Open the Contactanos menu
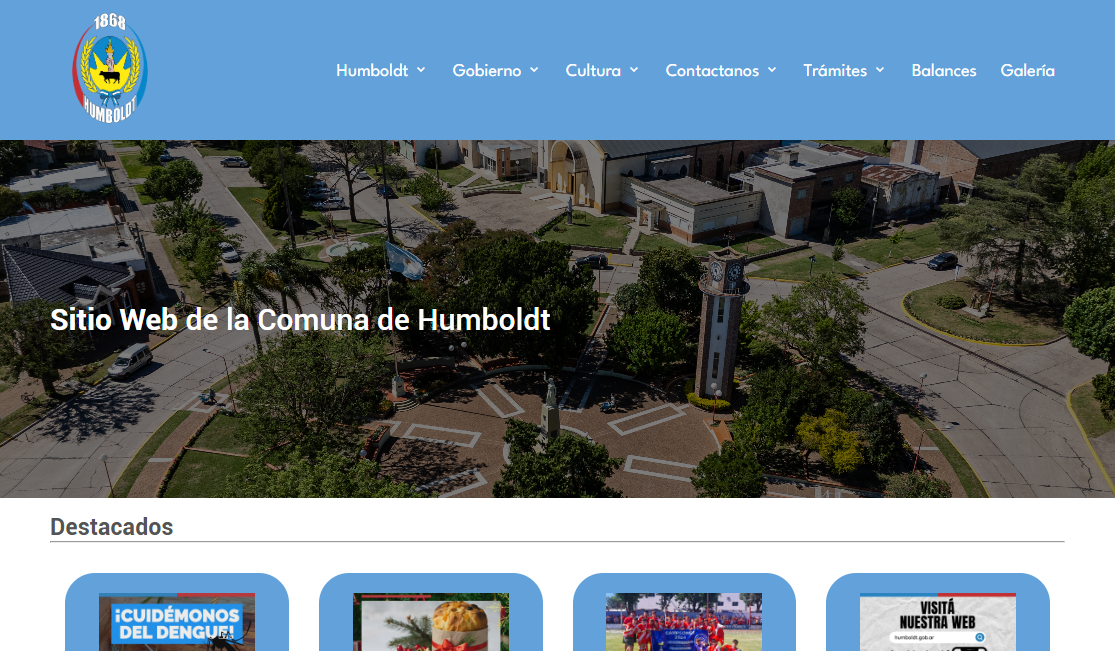Image resolution: width=1115 pixels, height=651 pixels. (712, 70)
